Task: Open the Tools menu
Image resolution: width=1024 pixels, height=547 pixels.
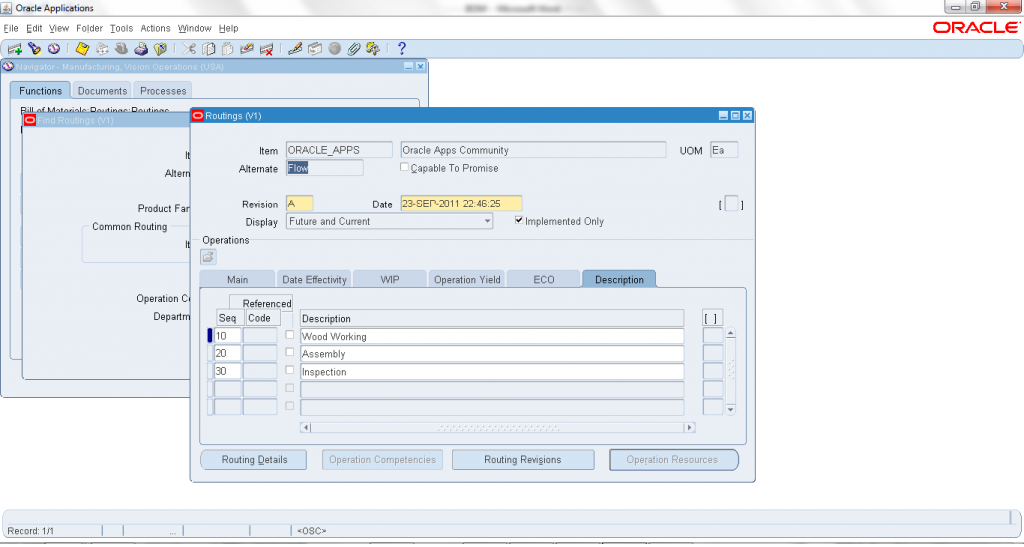Action: [x=121, y=28]
